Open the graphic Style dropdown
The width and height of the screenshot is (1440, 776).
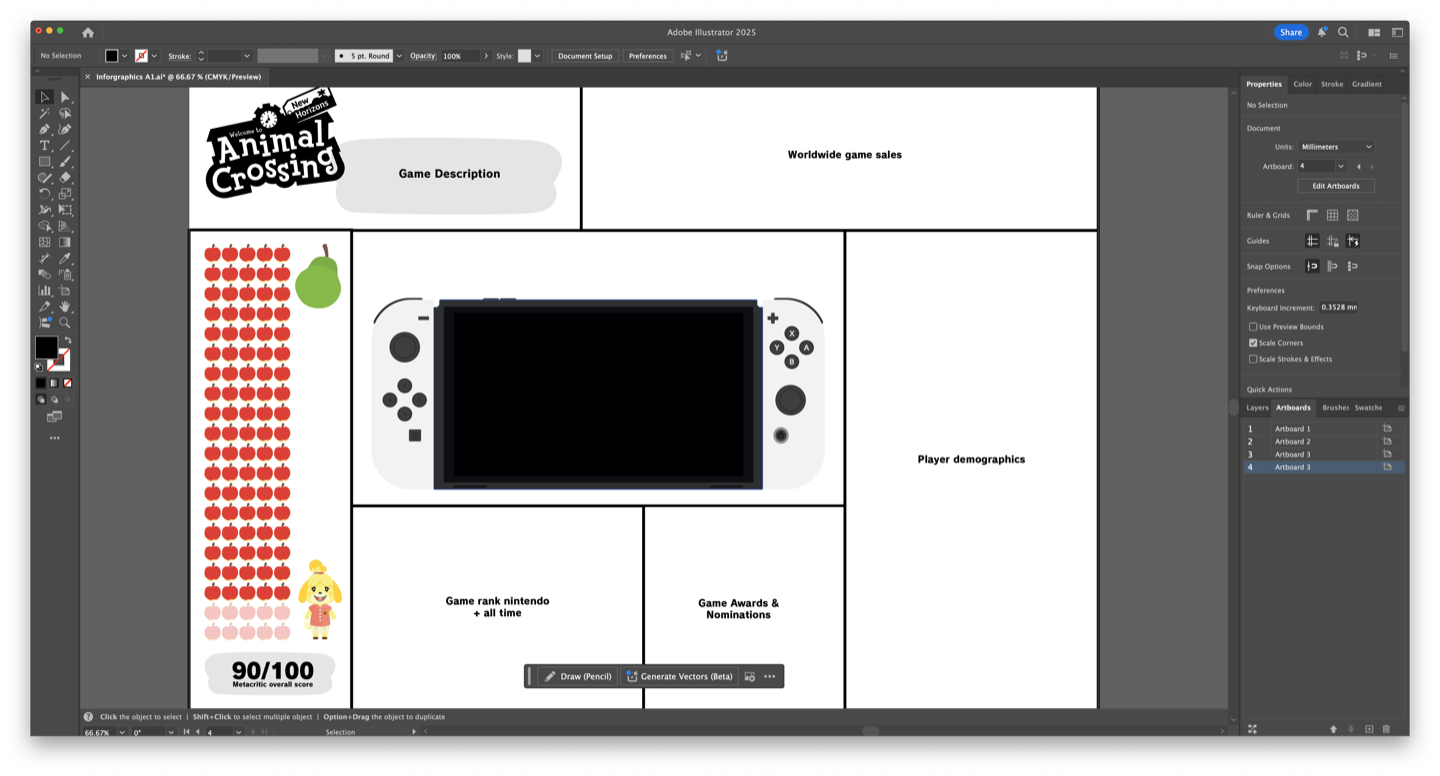coord(537,56)
